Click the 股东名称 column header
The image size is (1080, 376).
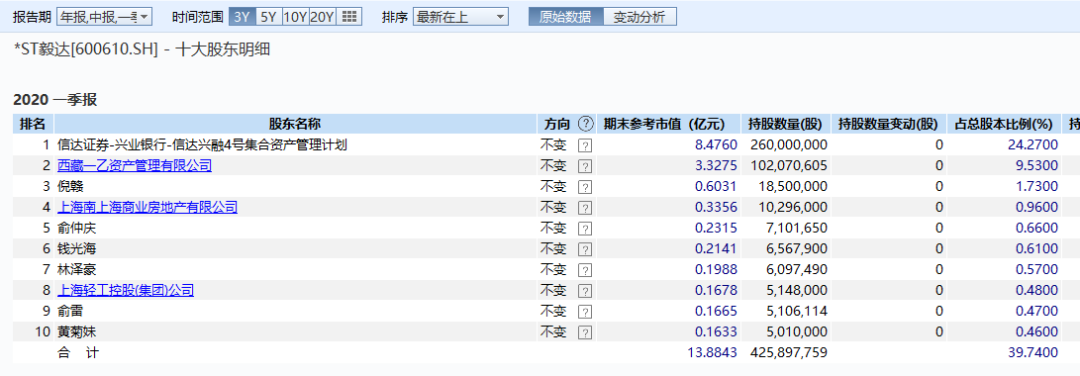(x=295, y=124)
